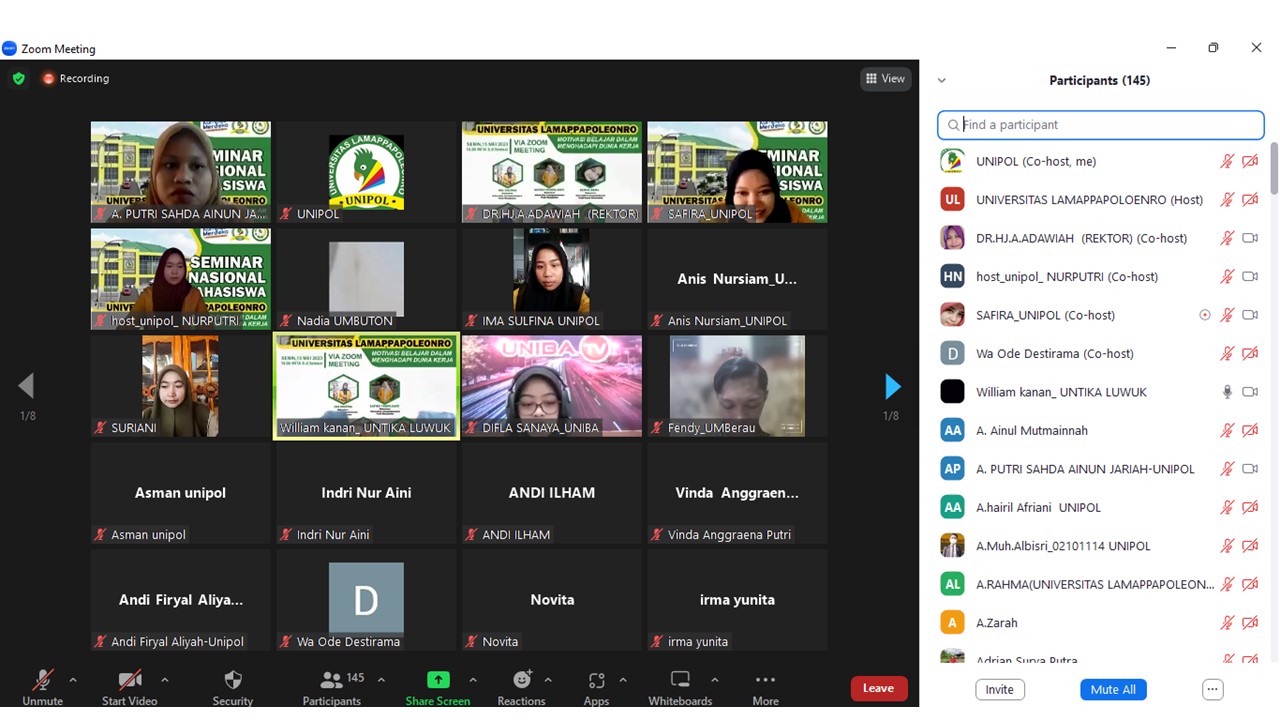The width and height of the screenshot is (1280, 720).
Task: Toggle video-off icon for A.hairil Afriani UNIPOL
Action: pos(1250,508)
